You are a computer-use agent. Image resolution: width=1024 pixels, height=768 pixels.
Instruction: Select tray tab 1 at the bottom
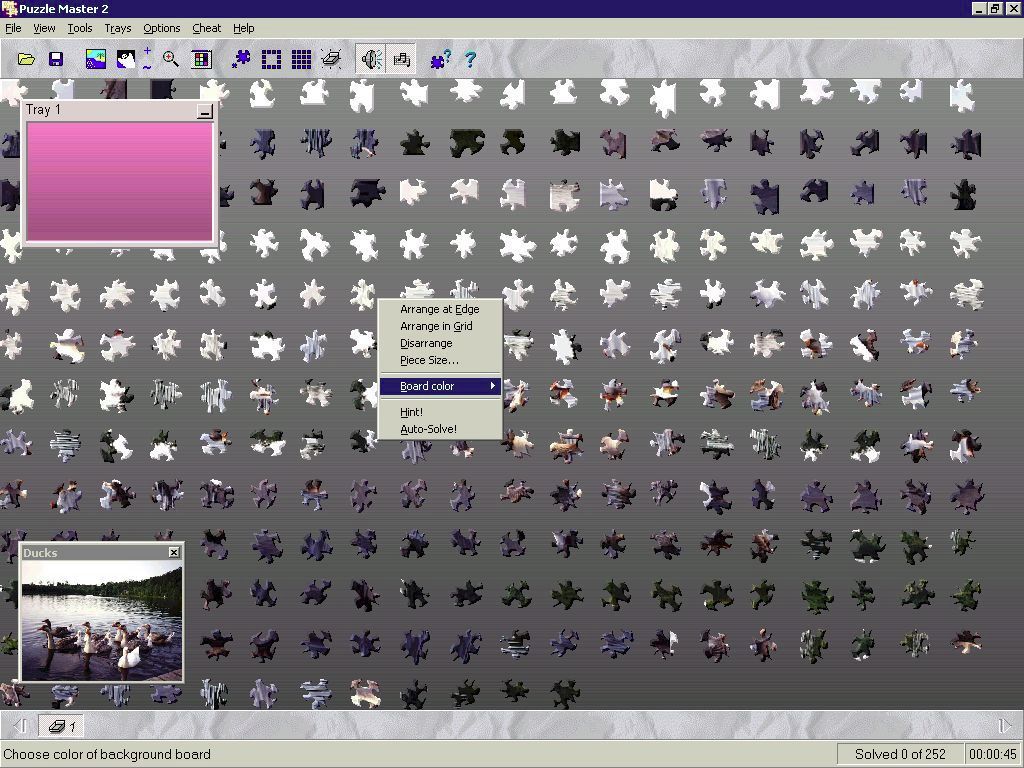(x=64, y=726)
